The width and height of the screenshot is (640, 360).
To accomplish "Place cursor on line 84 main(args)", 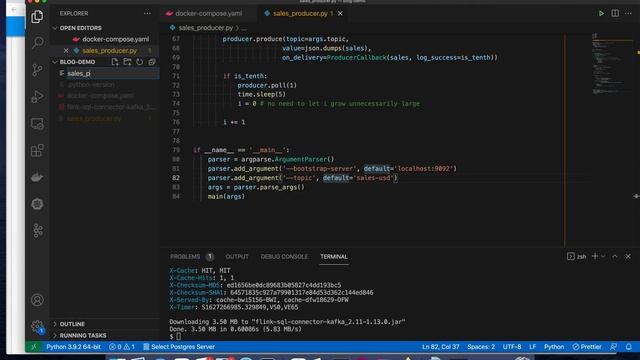I will pyautogui.click(x=226, y=196).
